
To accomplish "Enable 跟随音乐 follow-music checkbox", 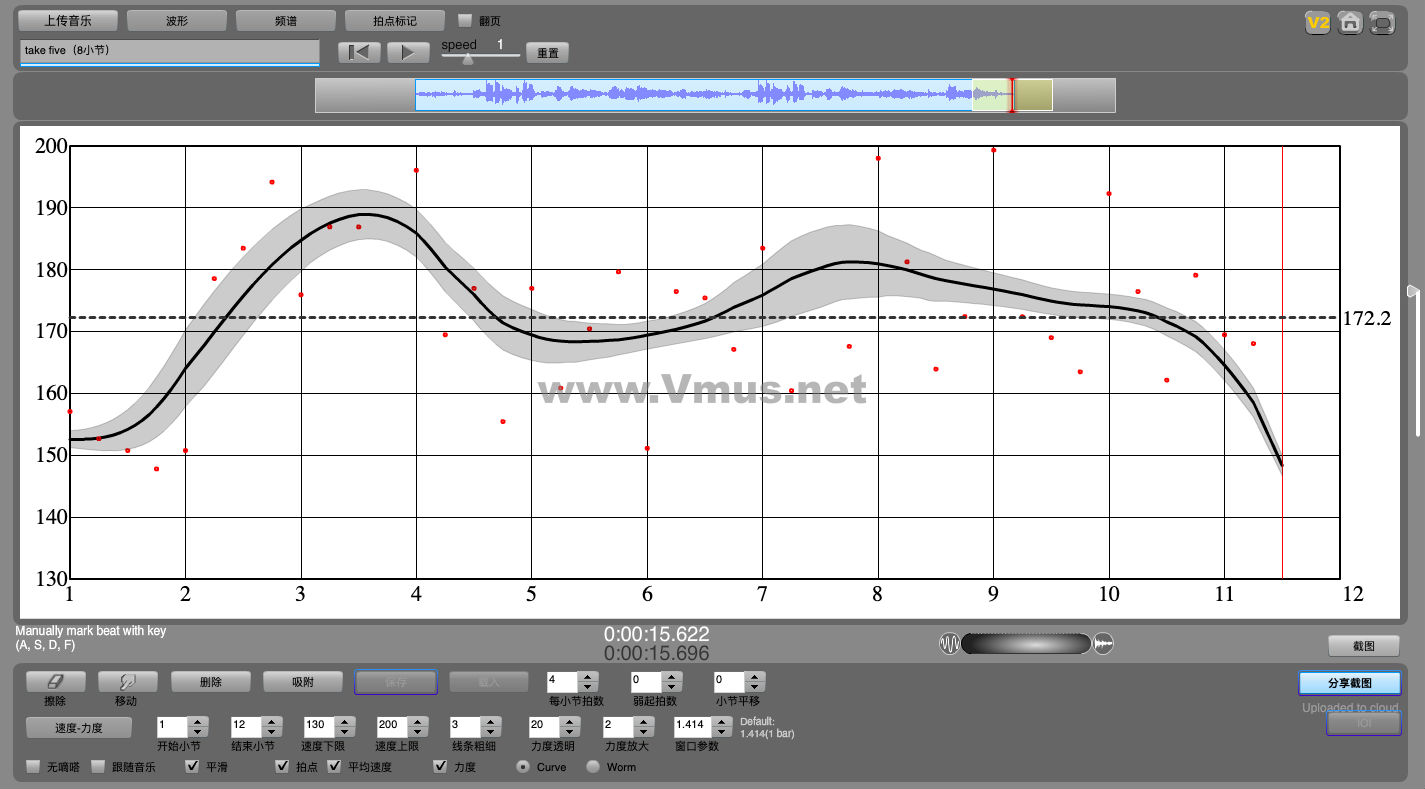I will click(x=98, y=767).
